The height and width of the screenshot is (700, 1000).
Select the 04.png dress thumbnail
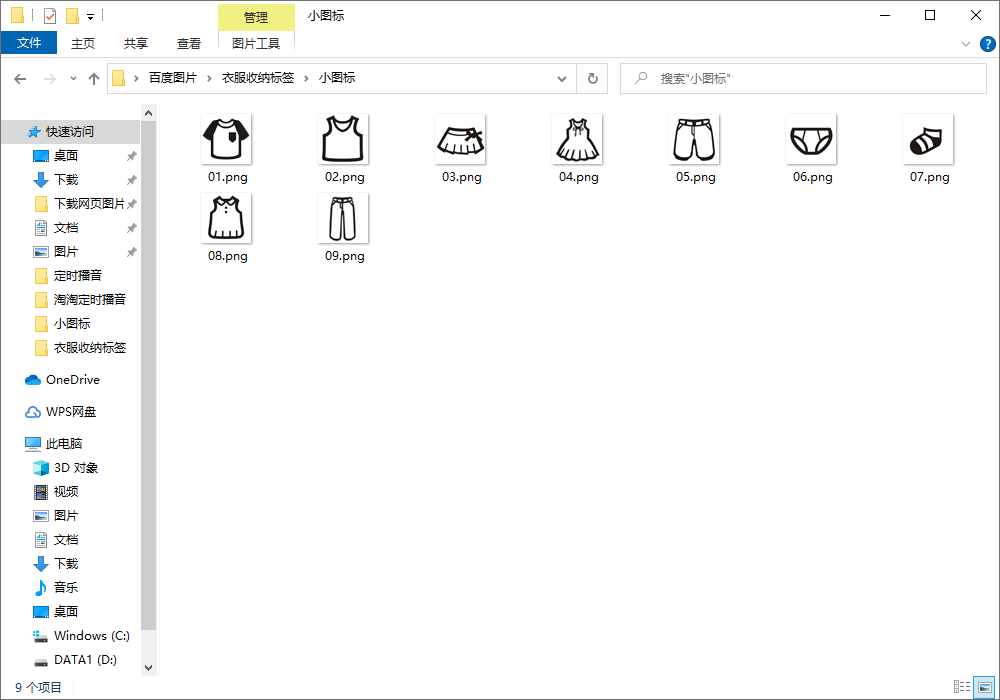pyautogui.click(x=578, y=138)
